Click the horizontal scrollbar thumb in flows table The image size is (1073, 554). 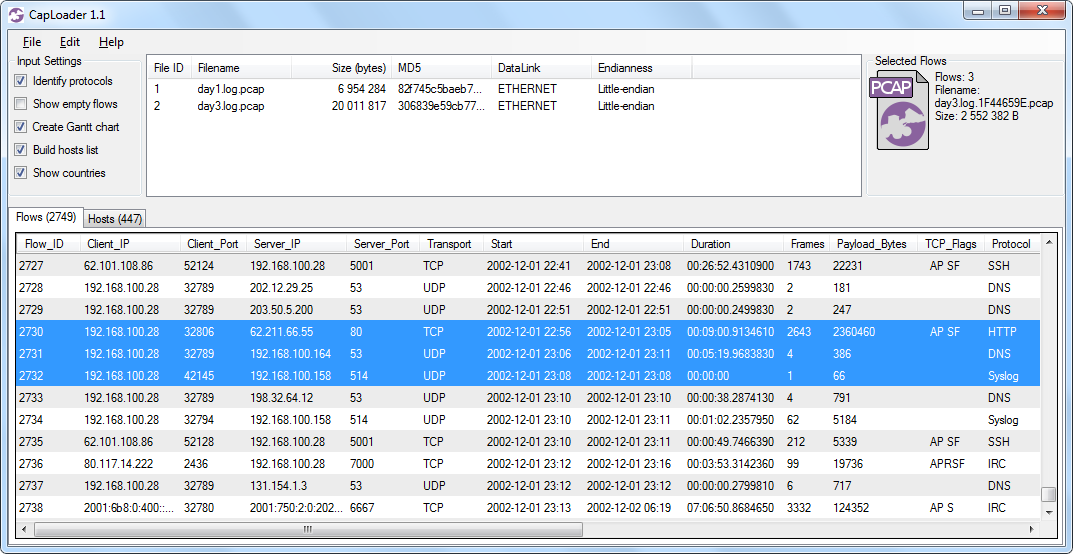tap(308, 529)
